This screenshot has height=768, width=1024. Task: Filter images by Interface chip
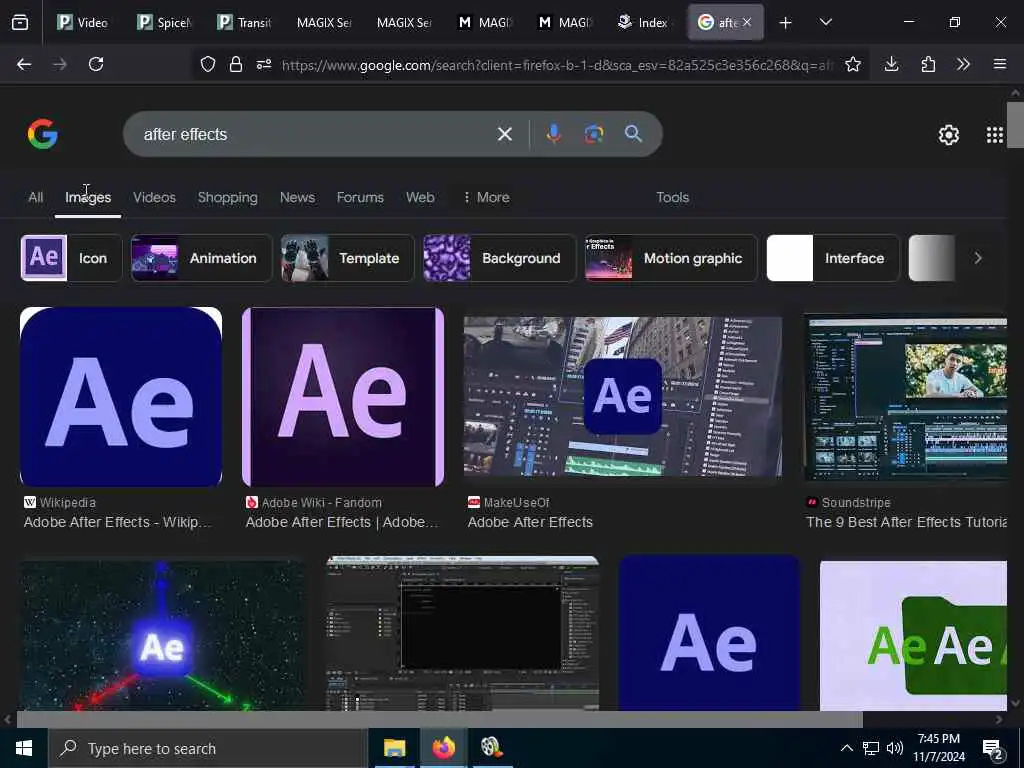[x=833, y=258]
